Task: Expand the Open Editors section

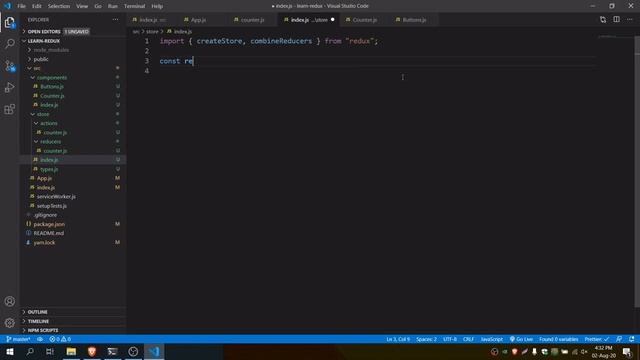Action: click(x=44, y=31)
